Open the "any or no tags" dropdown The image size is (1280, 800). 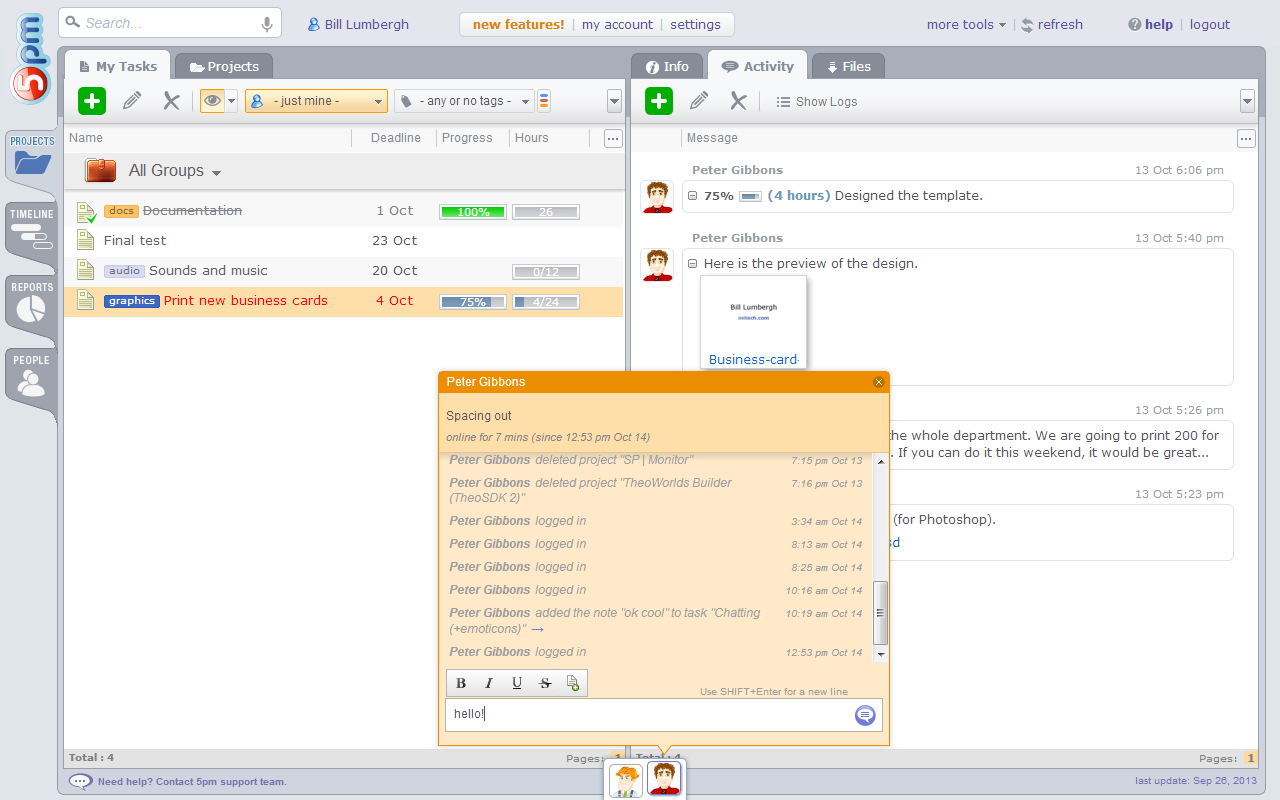(464, 101)
